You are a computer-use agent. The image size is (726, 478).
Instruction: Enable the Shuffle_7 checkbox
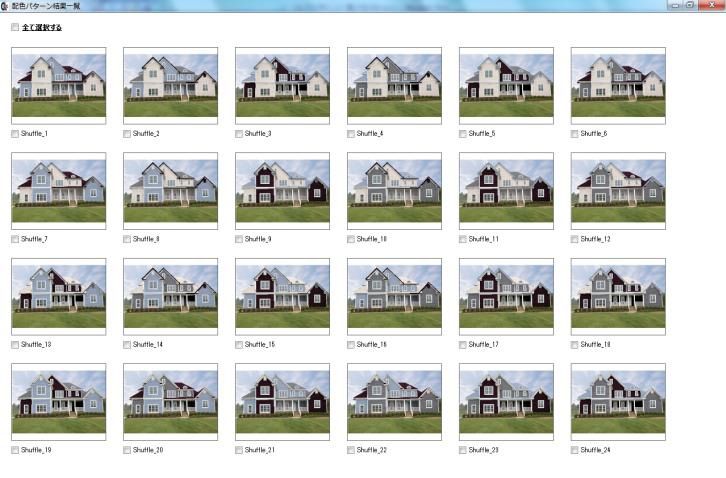click(15, 239)
